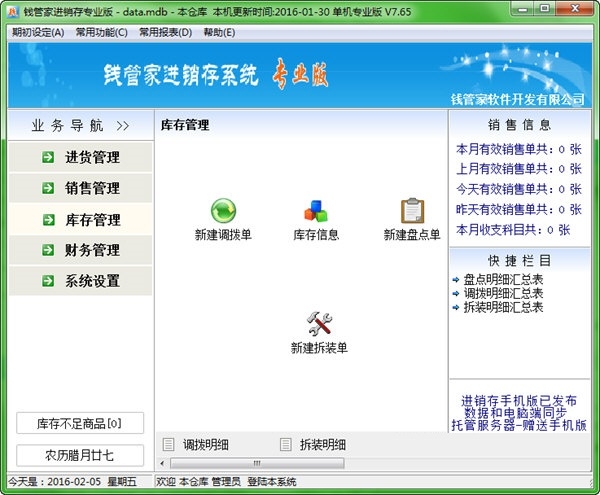Open the 新建调拨单 green arrows icon
The width and height of the screenshot is (600, 495).
(223, 210)
